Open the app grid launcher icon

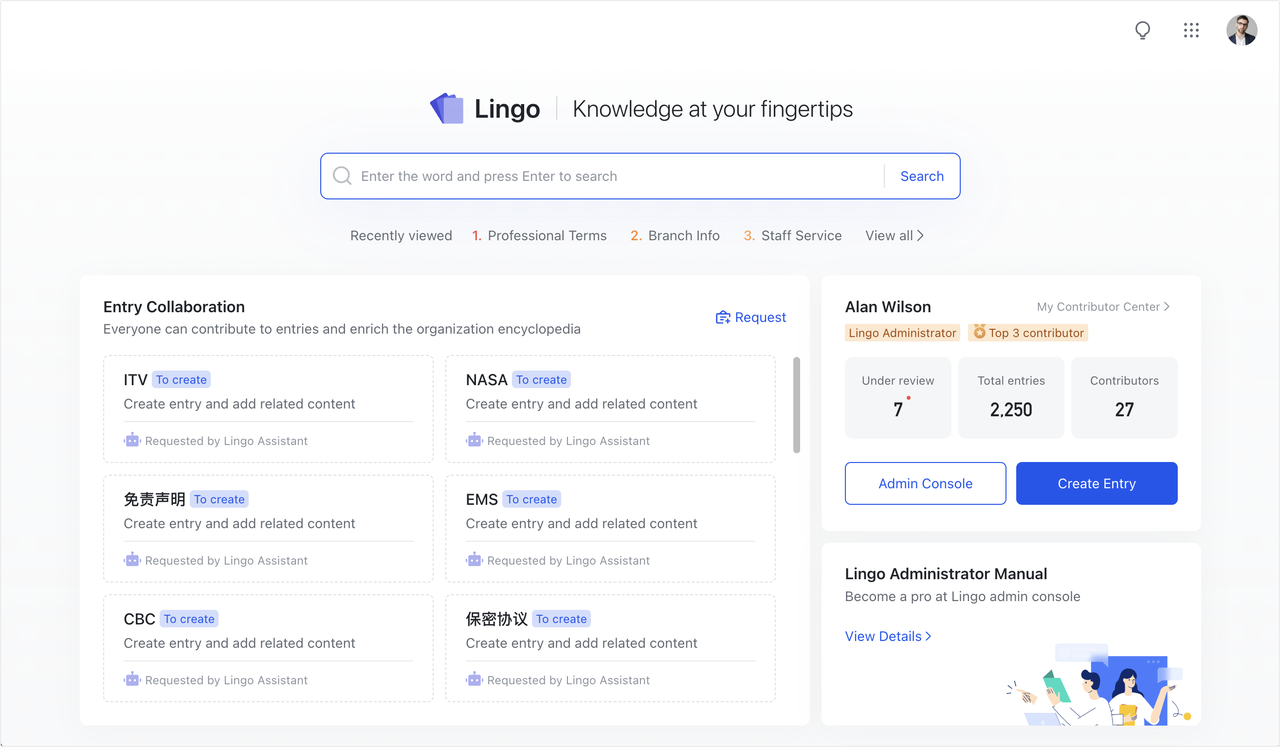(1191, 30)
